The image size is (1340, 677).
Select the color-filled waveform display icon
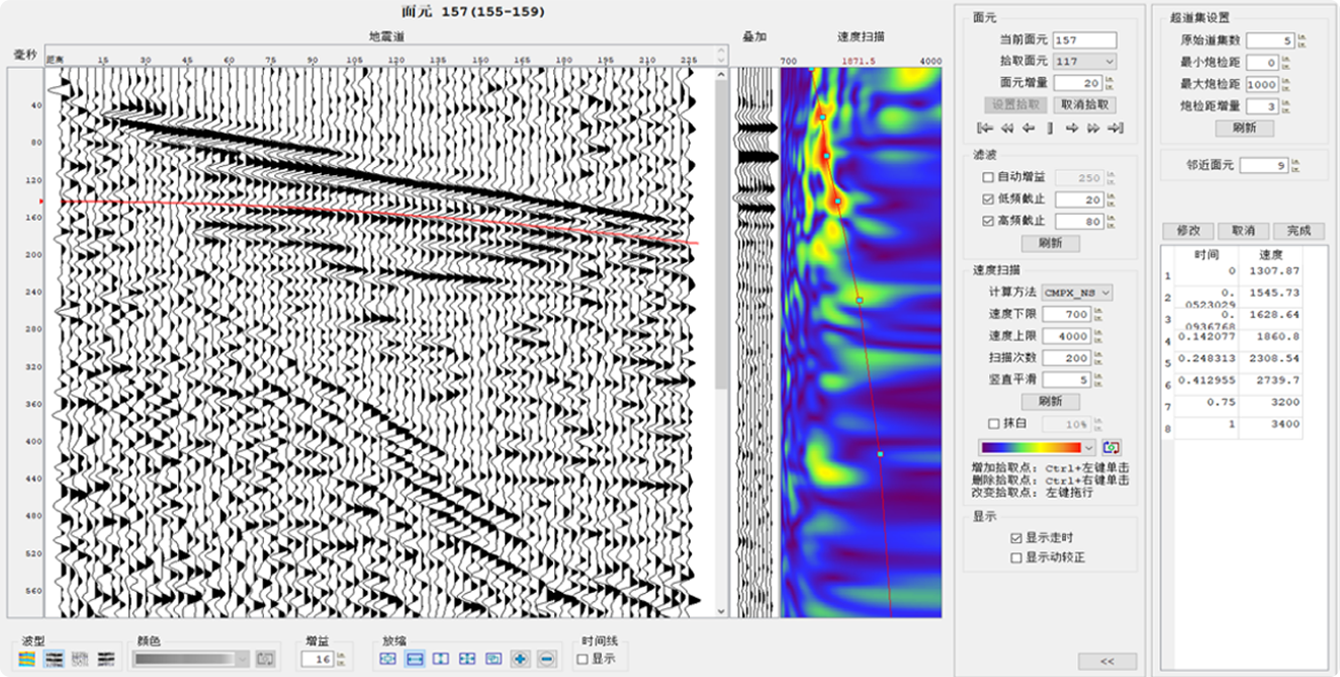tap(27, 659)
